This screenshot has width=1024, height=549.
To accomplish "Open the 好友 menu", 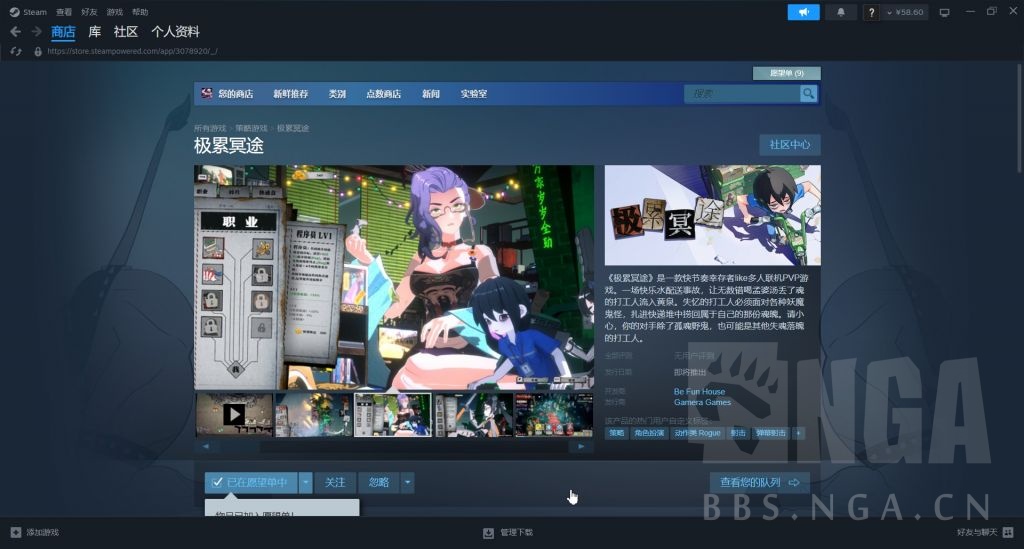I will pyautogui.click(x=89, y=12).
